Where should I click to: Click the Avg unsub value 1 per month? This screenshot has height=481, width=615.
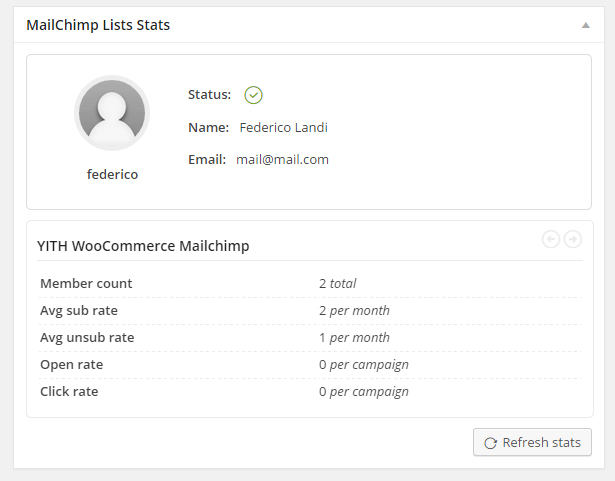(x=354, y=338)
